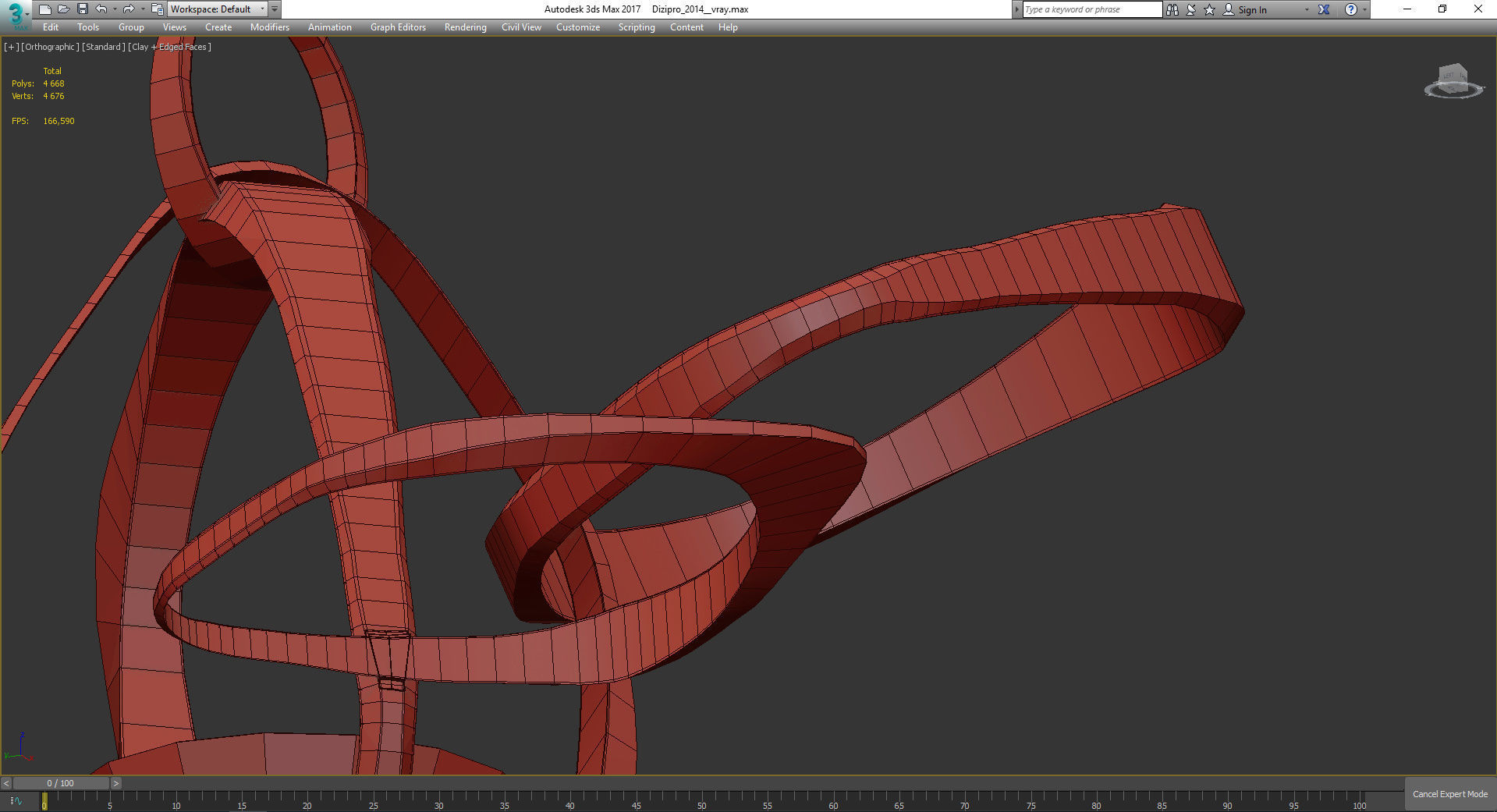Open the Clay + Edged Faces shading menu

coord(170,47)
